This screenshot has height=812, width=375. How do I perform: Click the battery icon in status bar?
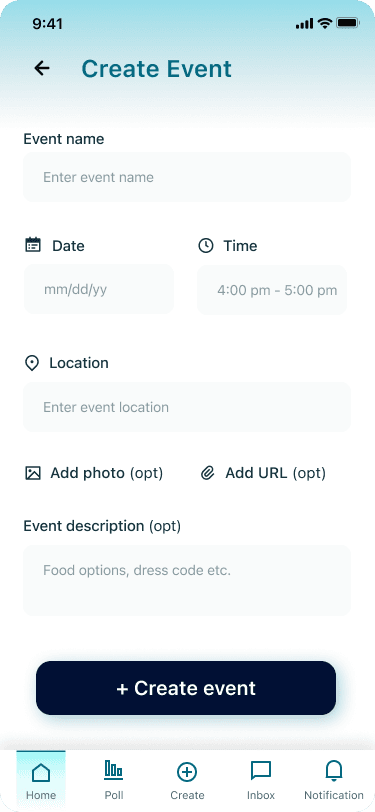click(x=348, y=23)
